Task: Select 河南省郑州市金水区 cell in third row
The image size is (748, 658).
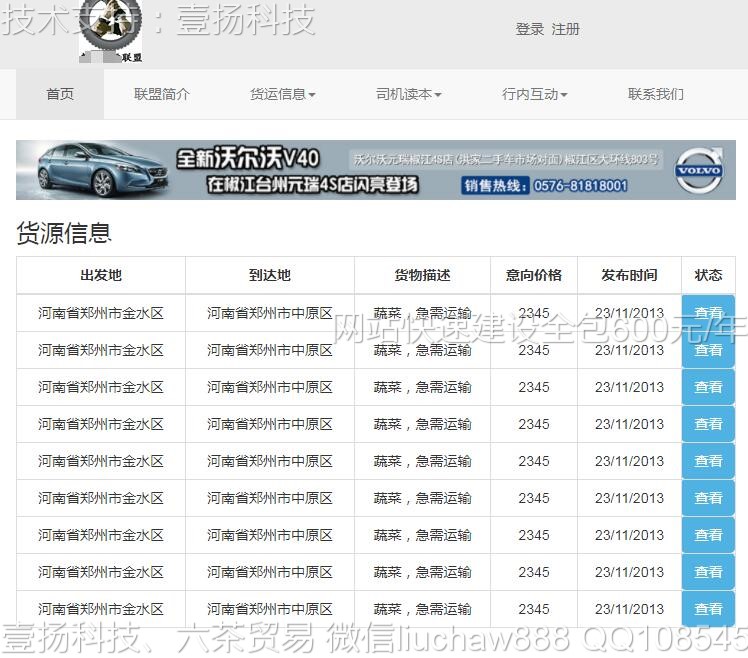Action: point(101,387)
